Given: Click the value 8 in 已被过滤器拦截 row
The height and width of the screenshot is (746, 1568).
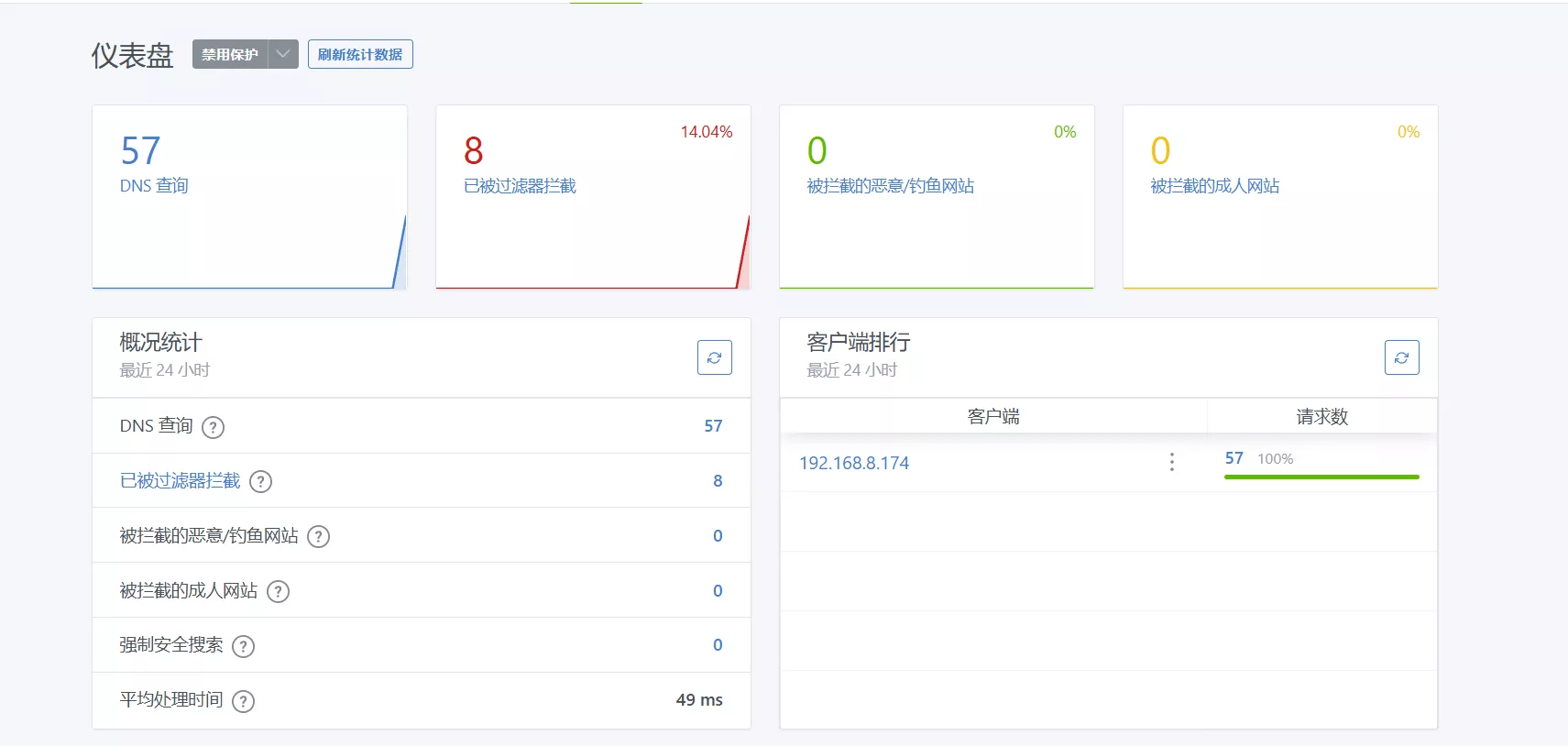Looking at the screenshot, I should click(x=718, y=481).
